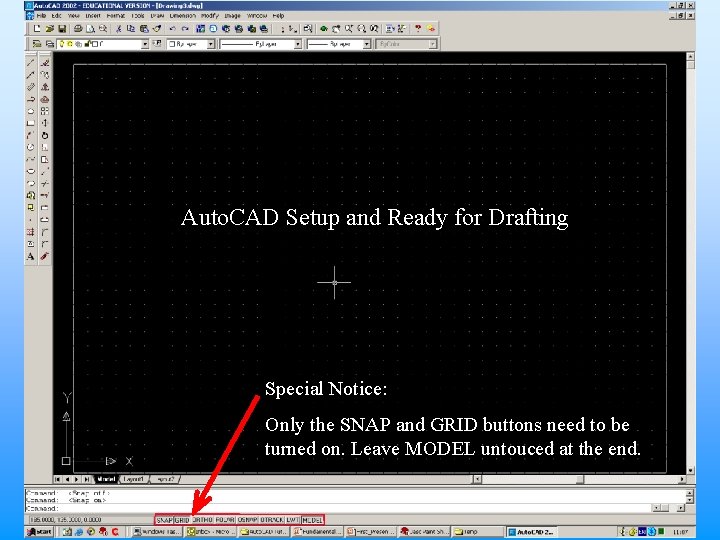Select the Move modify tool
This screenshot has width=720, height=540.
point(45,123)
